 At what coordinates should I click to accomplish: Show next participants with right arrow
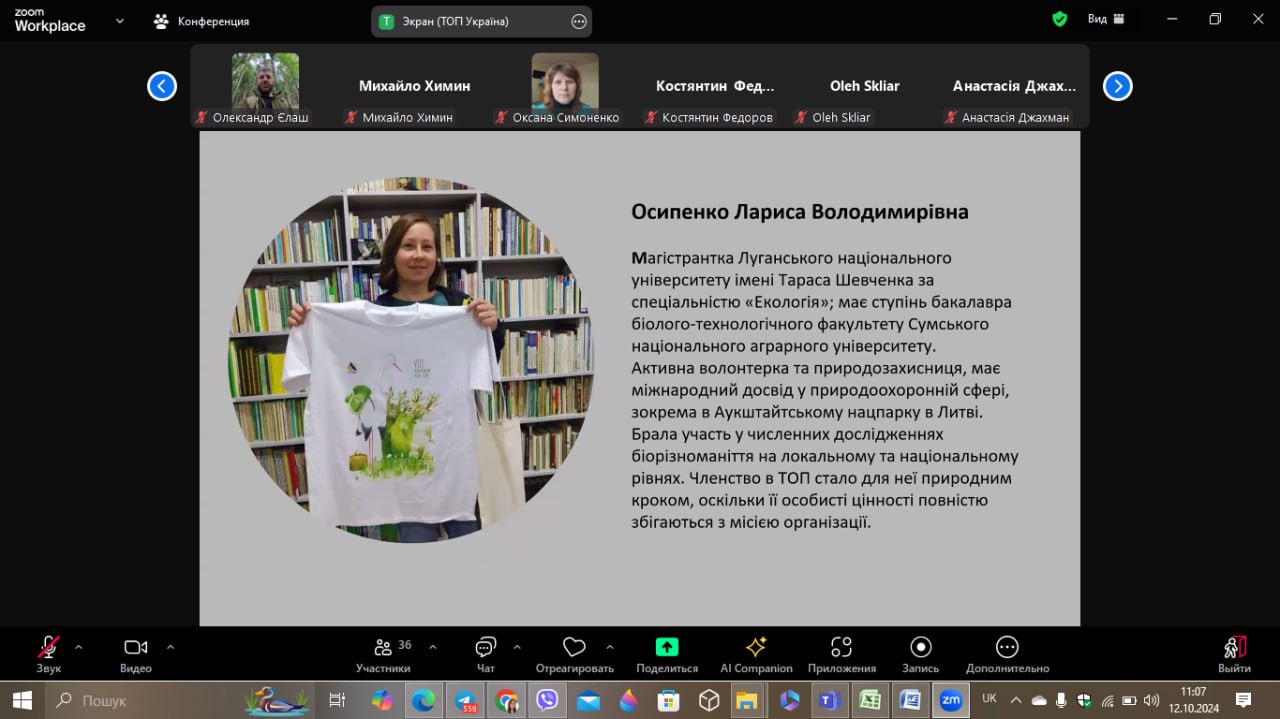click(1117, 86)
